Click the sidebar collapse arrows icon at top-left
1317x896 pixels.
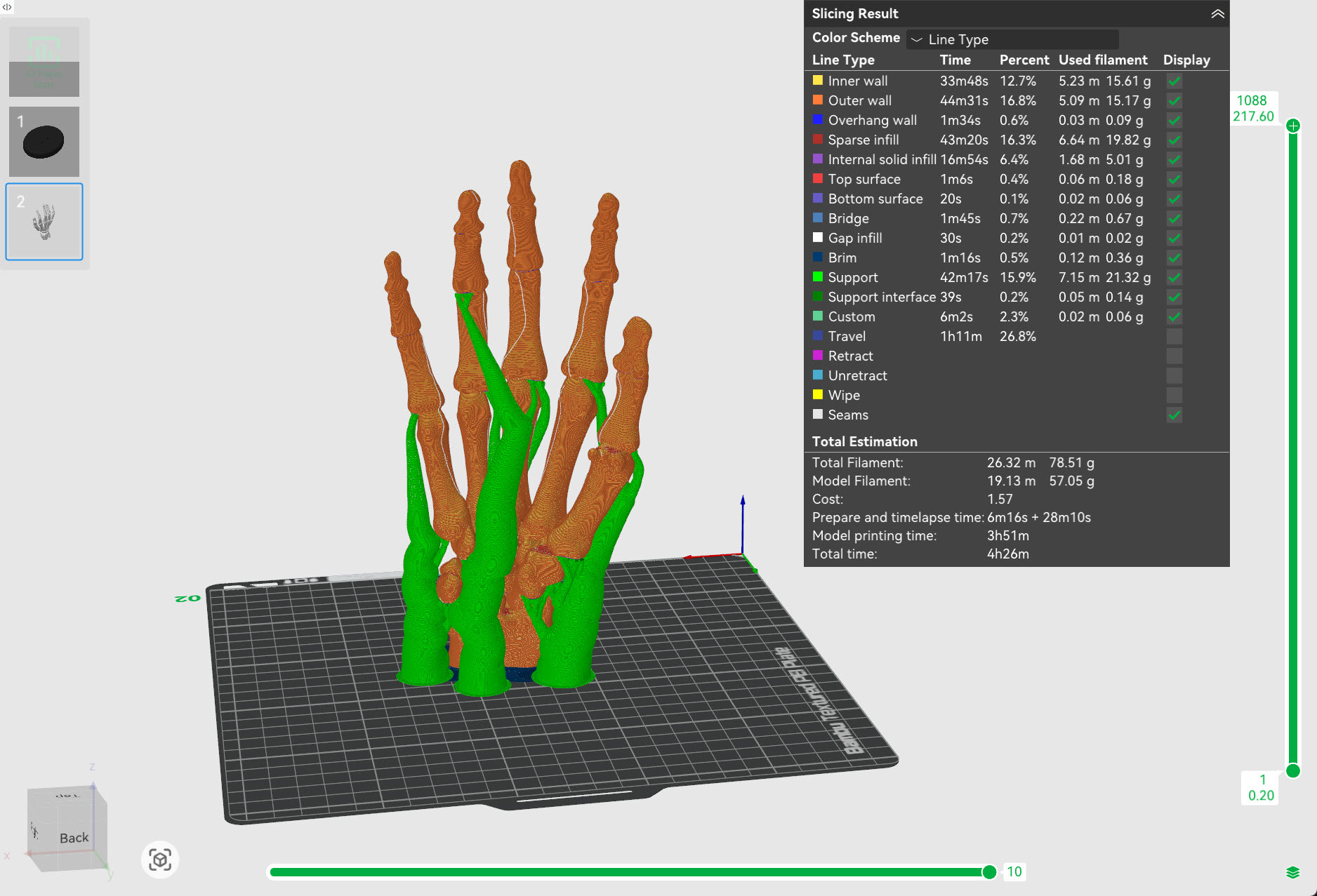[x=7, y=6]
